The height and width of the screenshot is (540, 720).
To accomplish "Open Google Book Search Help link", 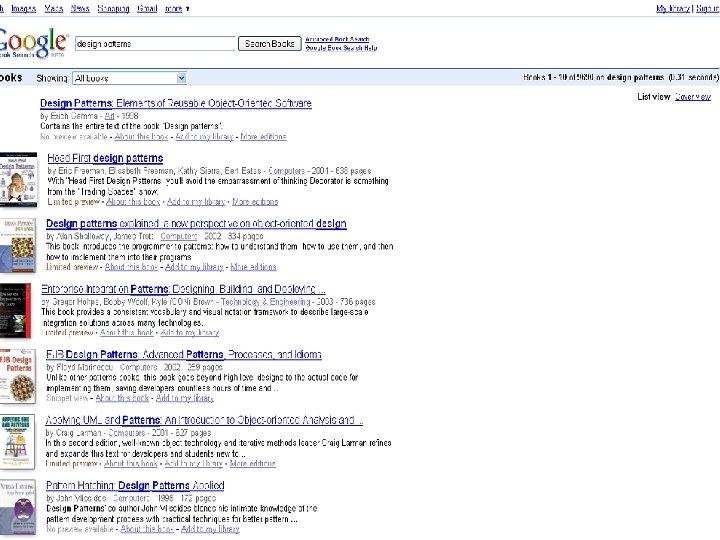I will pyautogui.click(x=341, y=48).
